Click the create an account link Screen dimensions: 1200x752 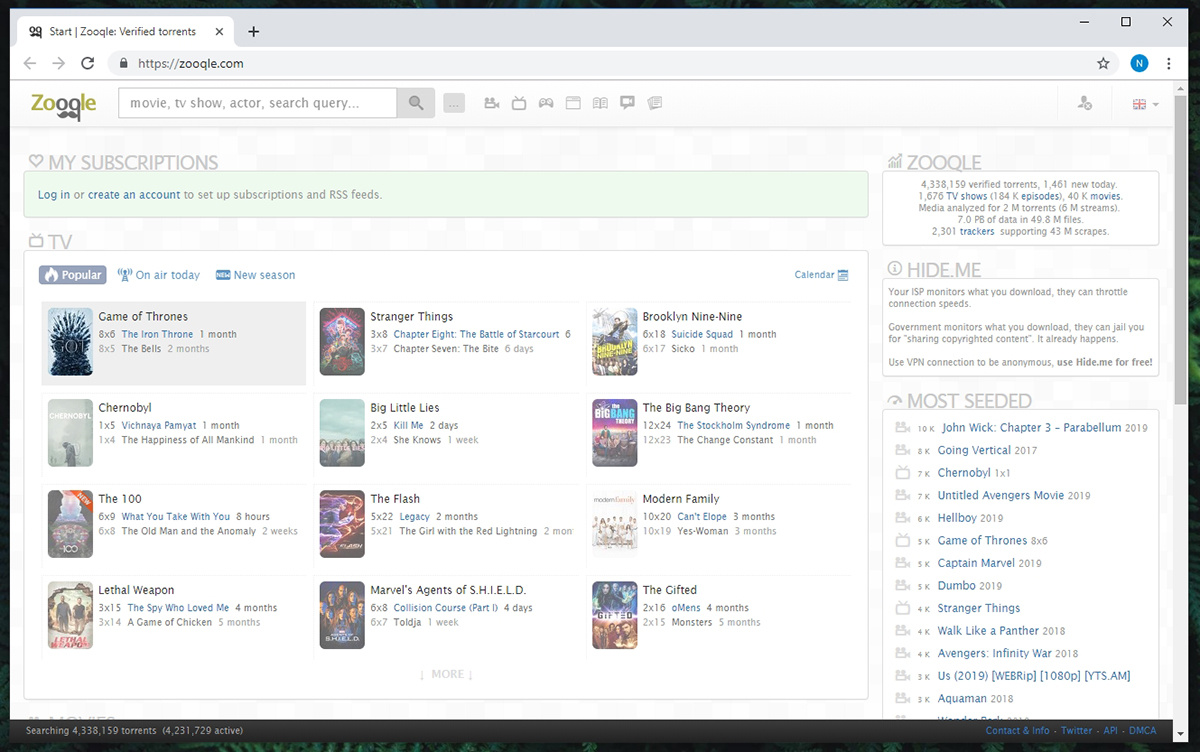[134, 195]
